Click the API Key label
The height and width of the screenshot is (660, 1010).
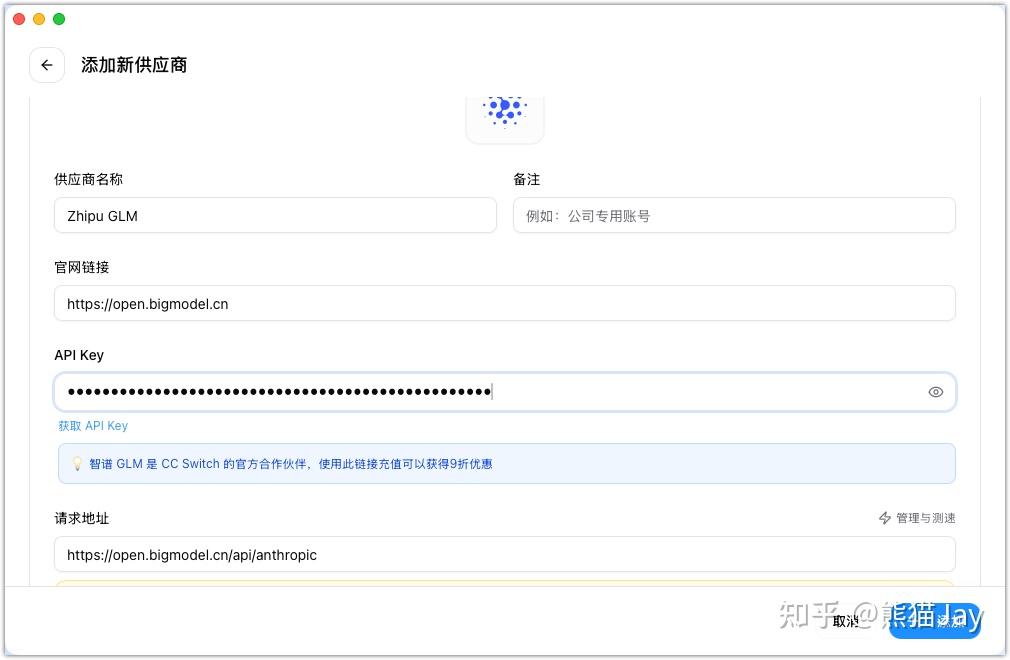point(79,355)
